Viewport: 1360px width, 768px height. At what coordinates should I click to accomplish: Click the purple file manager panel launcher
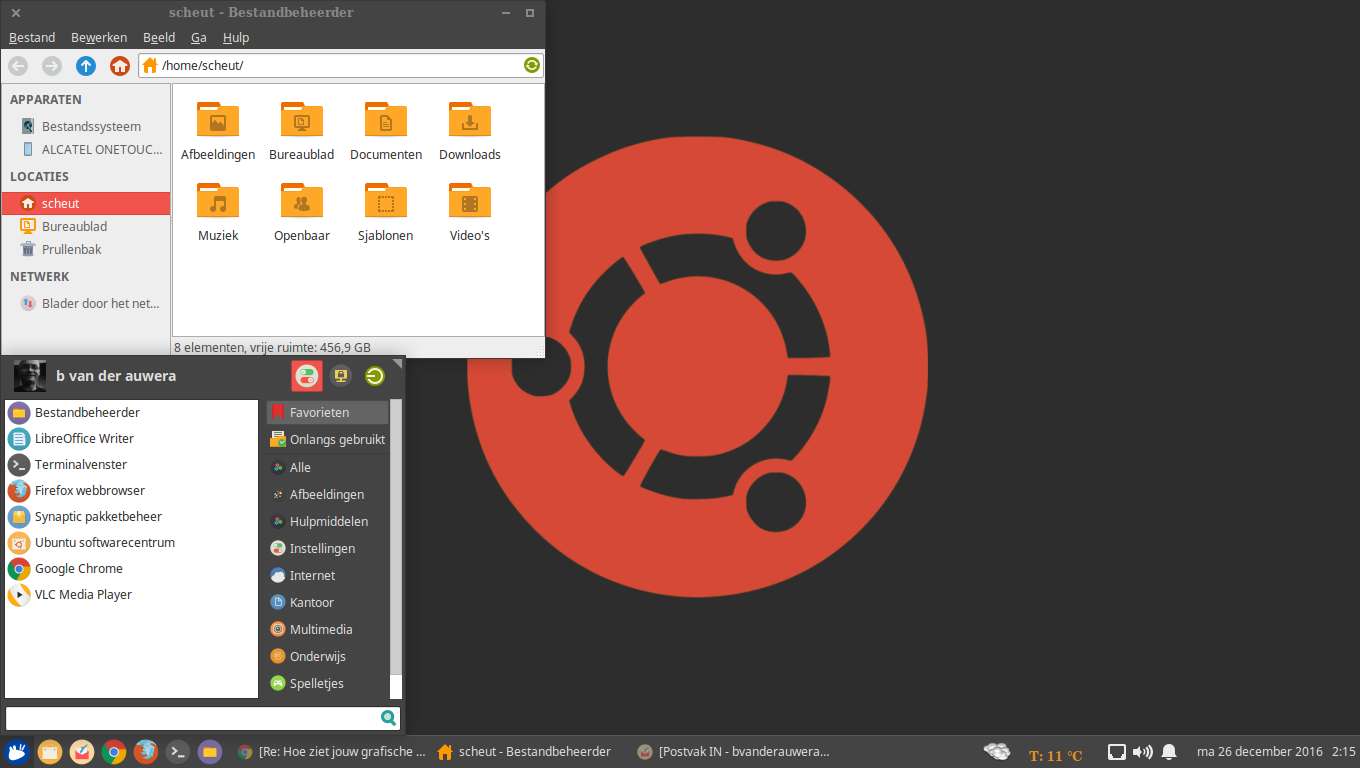tap(210, 752)
